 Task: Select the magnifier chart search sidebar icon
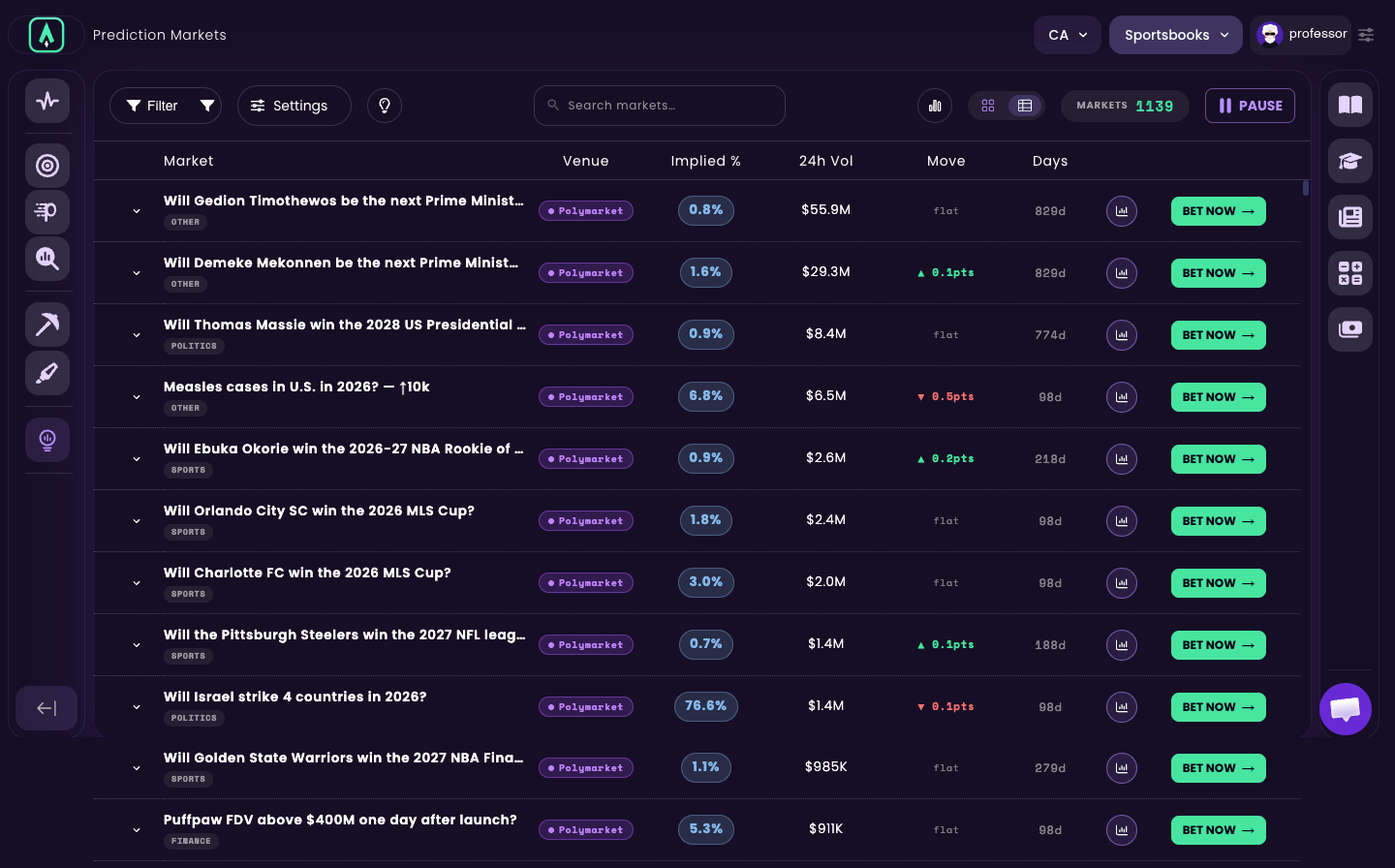[47, 259]
